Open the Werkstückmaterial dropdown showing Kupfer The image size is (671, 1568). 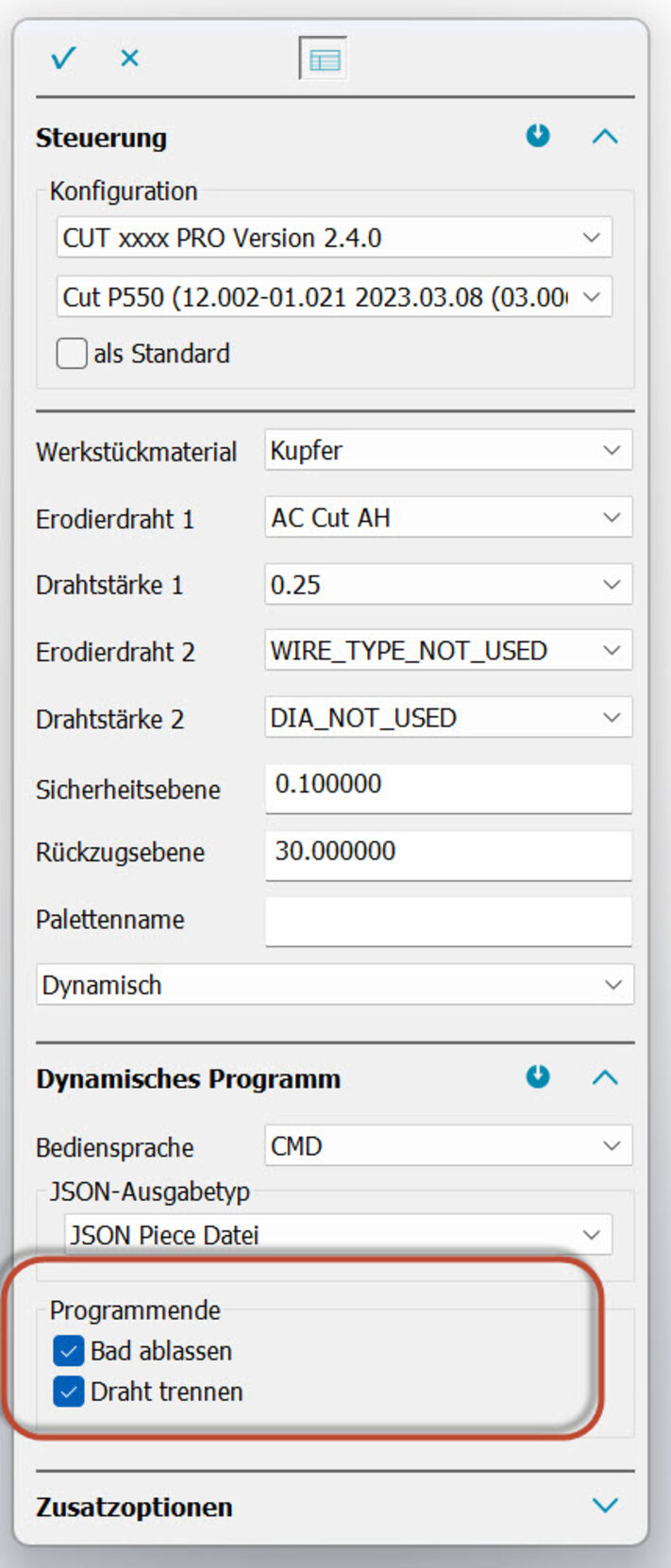(448, 451)
